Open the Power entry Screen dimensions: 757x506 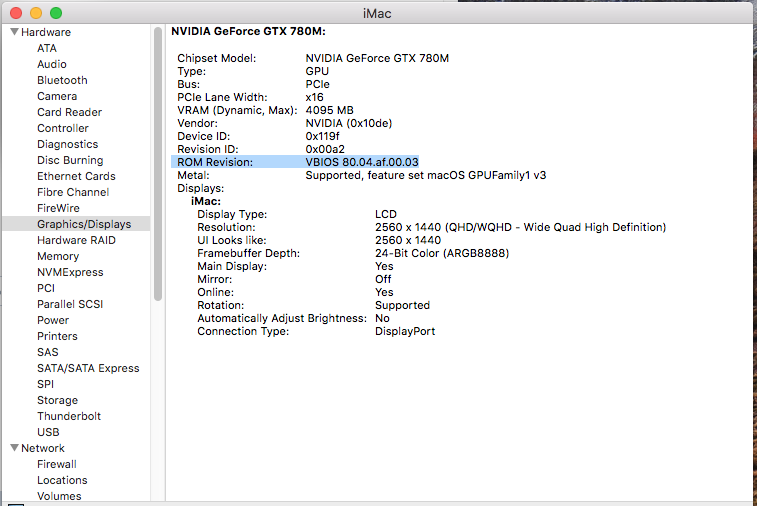pos(53,320)
